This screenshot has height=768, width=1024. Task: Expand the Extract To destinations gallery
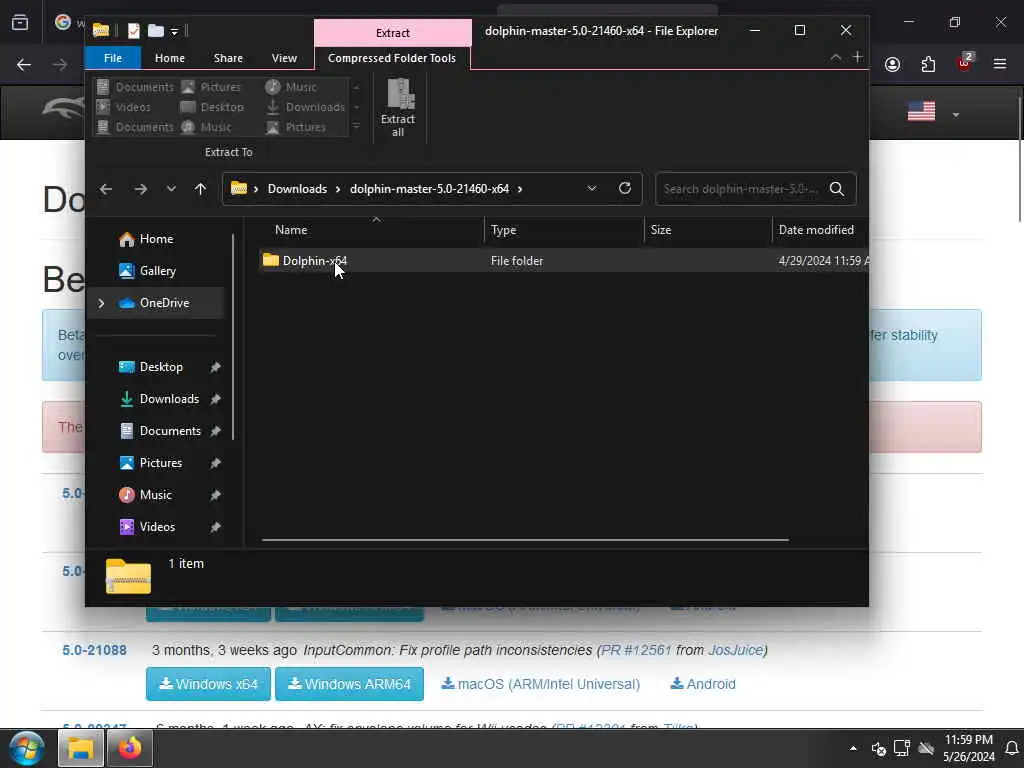click(x=357, y=127)
